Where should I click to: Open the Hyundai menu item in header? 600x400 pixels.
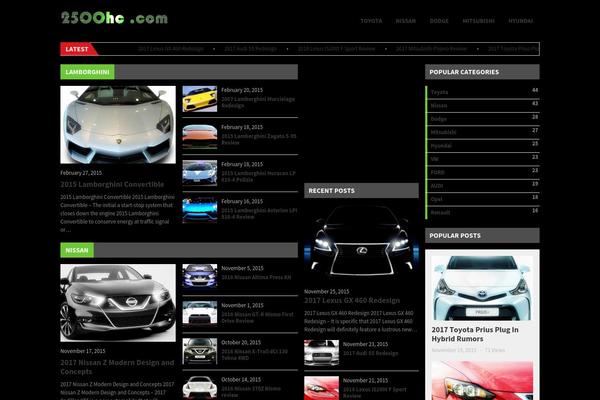tap(520, 21)
